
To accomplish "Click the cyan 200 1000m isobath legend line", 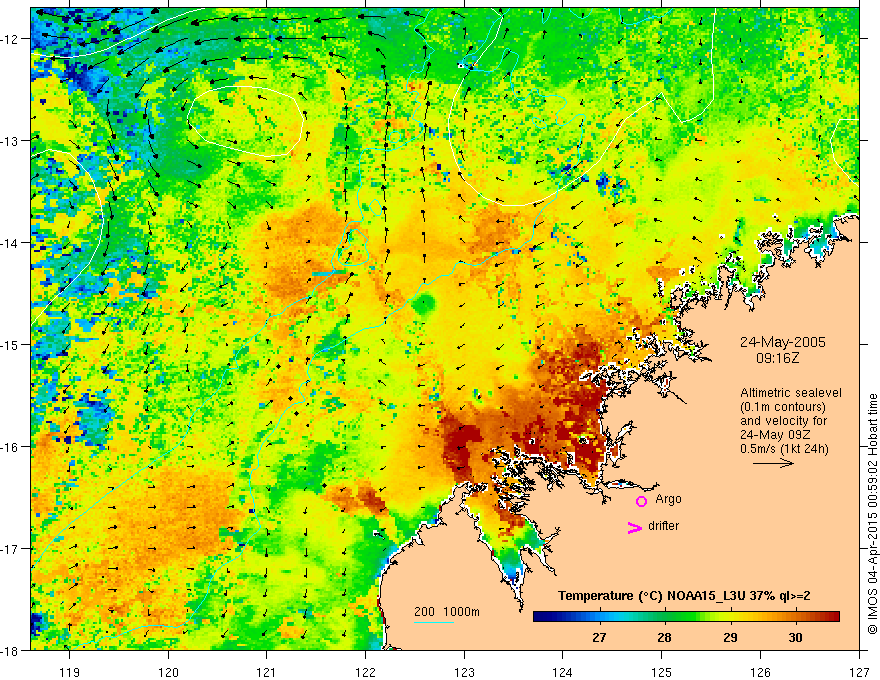I will (434, 622).
